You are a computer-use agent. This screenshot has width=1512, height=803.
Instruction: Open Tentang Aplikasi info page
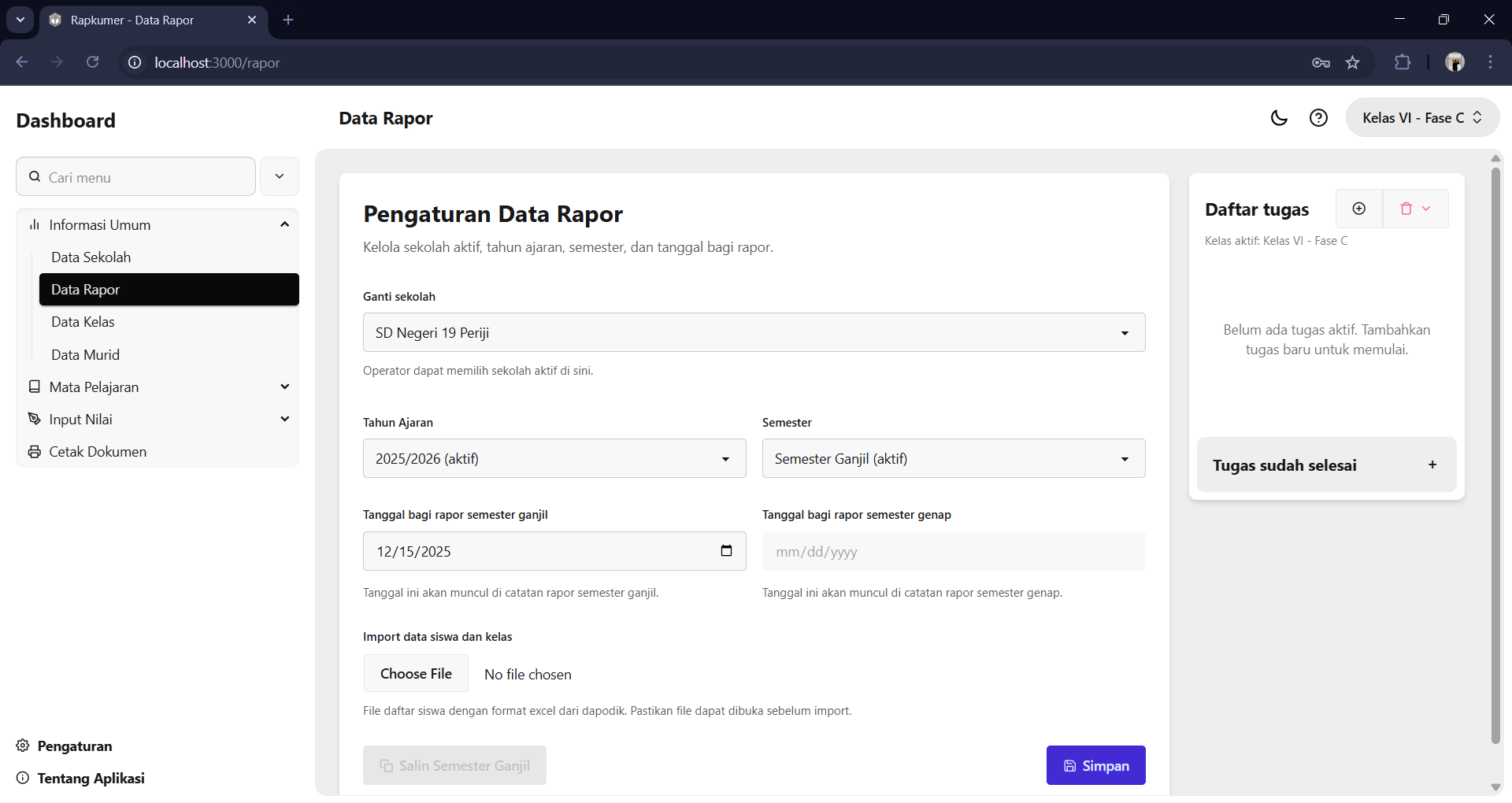(91, 778)
